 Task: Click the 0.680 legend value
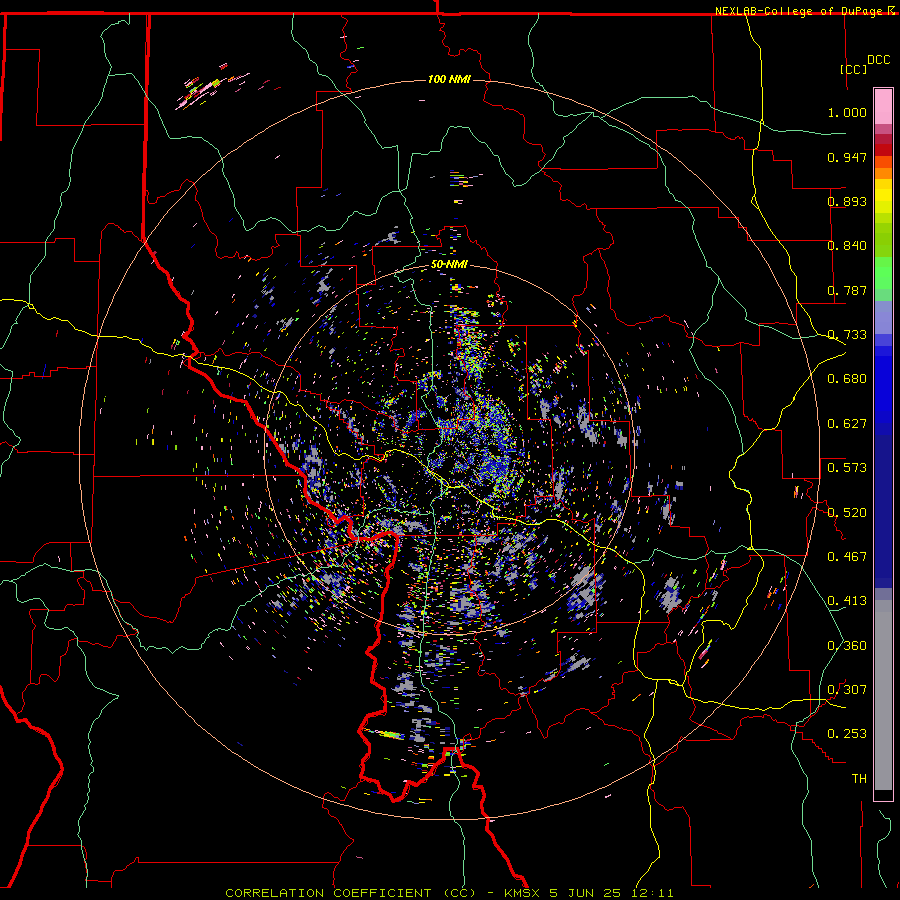point(847,379)
